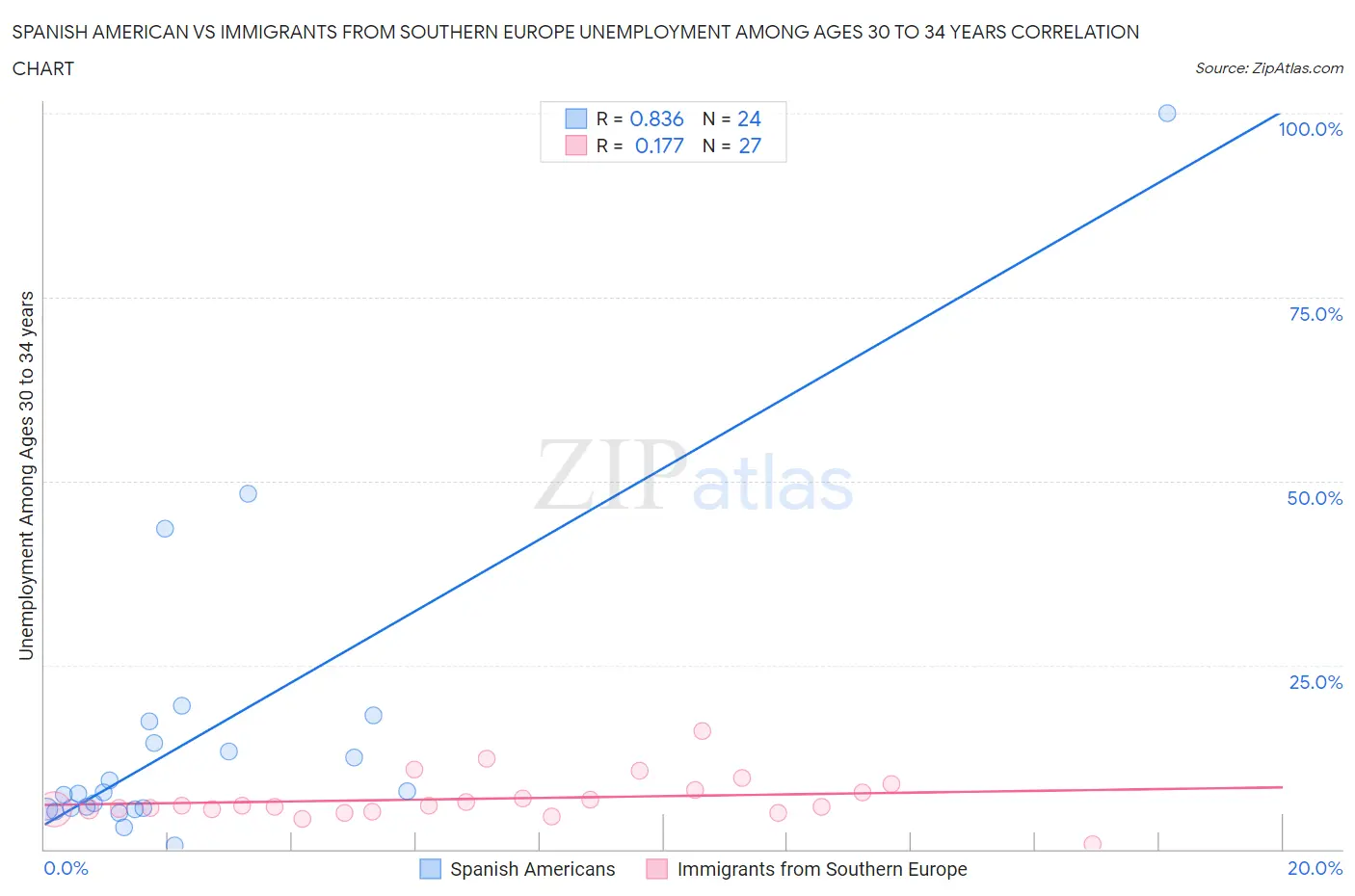
Task: Click the 0.0% x-axis label
Action: coord(66,868)
